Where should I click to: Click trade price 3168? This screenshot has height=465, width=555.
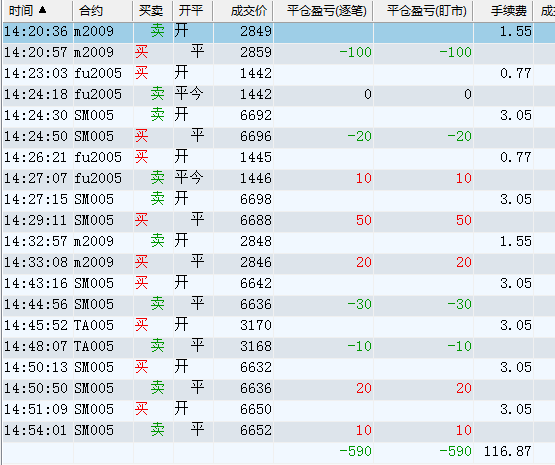(256, 346)
